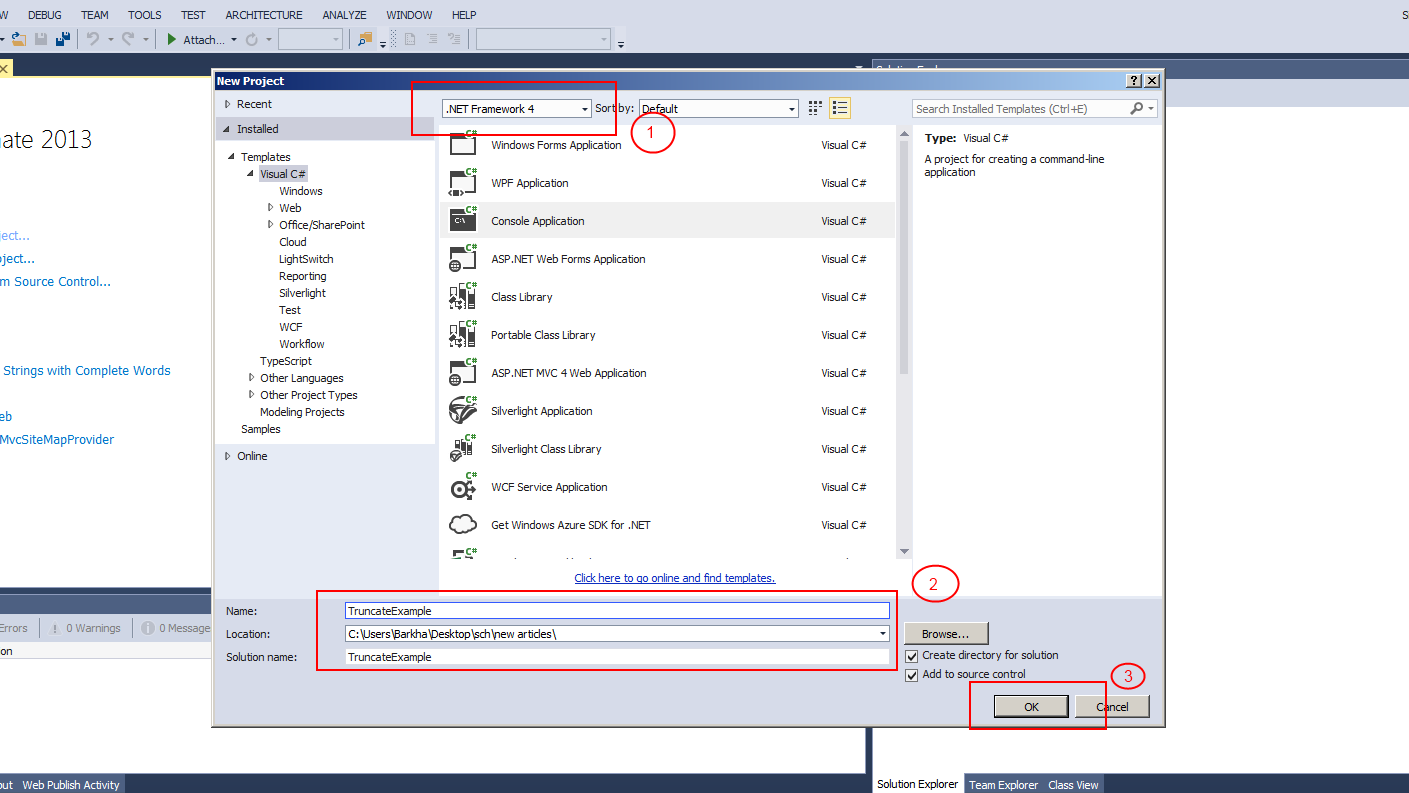Open the ARCHITECTURE menu
The height and width of the screenshot is (793, 1409).
[264, 15]
